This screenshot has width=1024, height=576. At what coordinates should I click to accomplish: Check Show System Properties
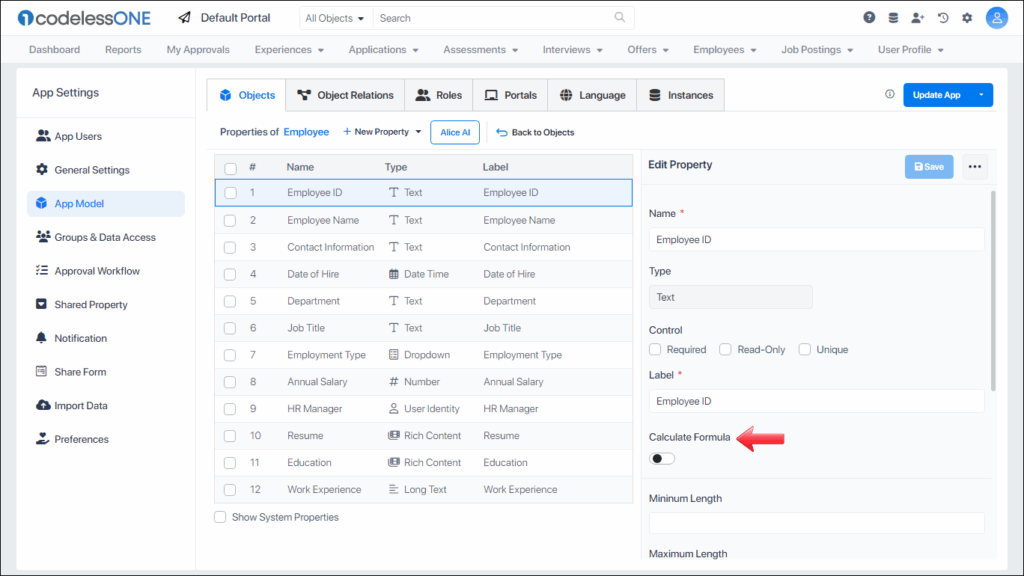click(x=220, y=517)
